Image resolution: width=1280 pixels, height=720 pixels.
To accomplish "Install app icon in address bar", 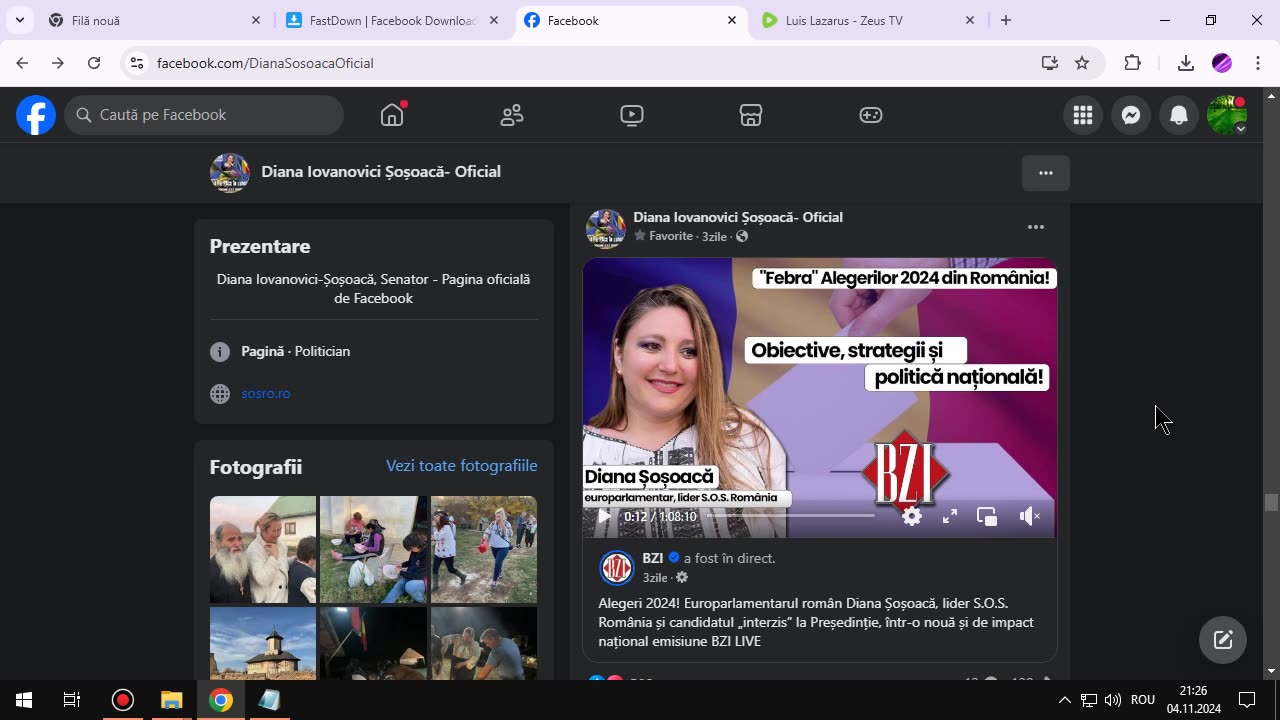I will pyautogui.click(x=1049, y=63).
